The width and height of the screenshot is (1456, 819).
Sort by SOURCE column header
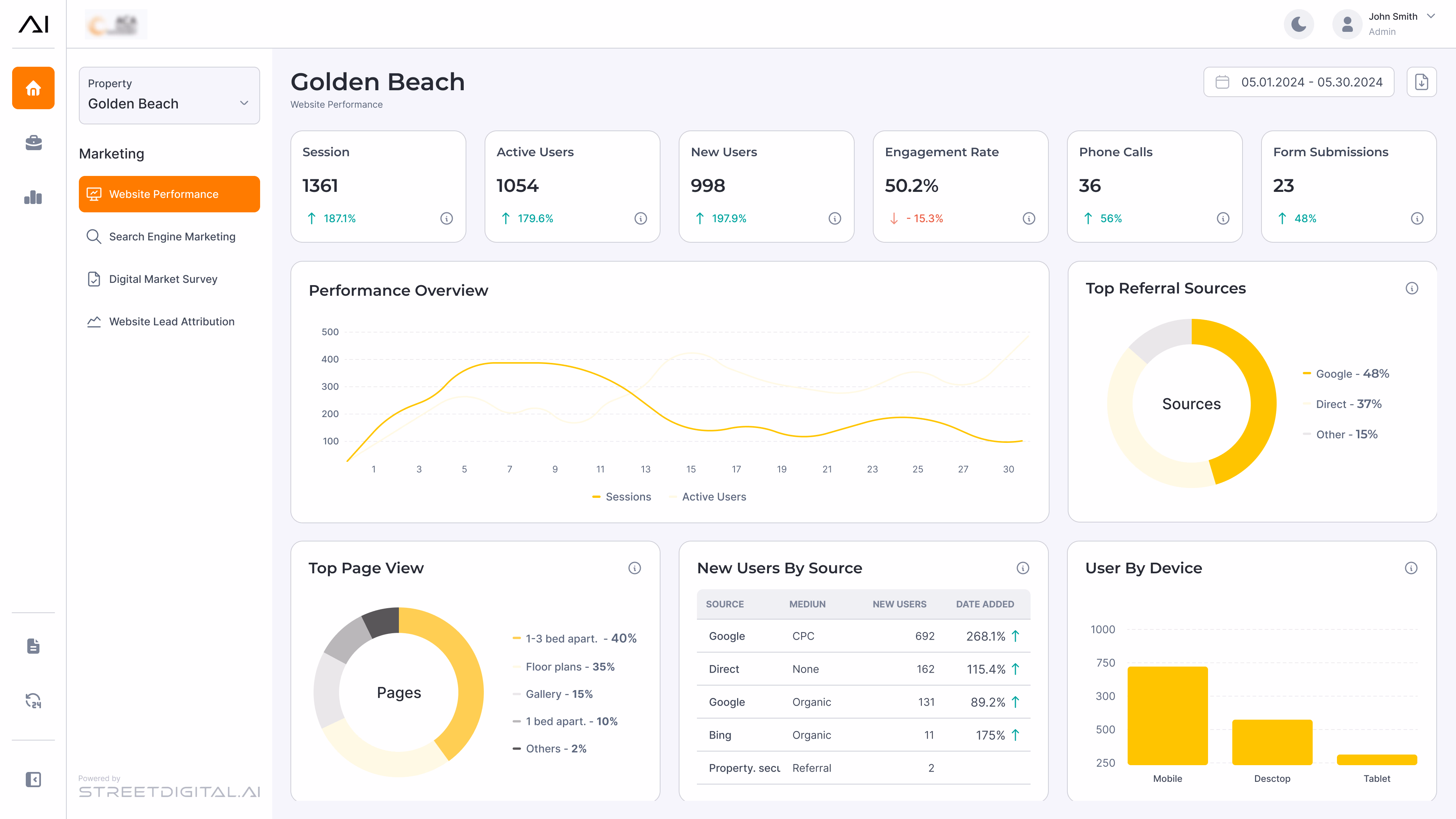(x=725, y=604)
